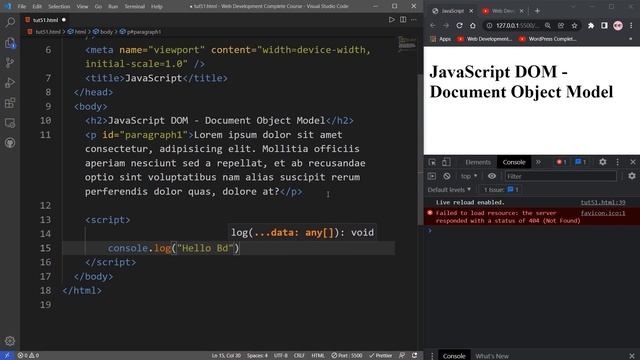640x360 pixels.
Task: Open the Terminal menu
Action: click(134, 7)
